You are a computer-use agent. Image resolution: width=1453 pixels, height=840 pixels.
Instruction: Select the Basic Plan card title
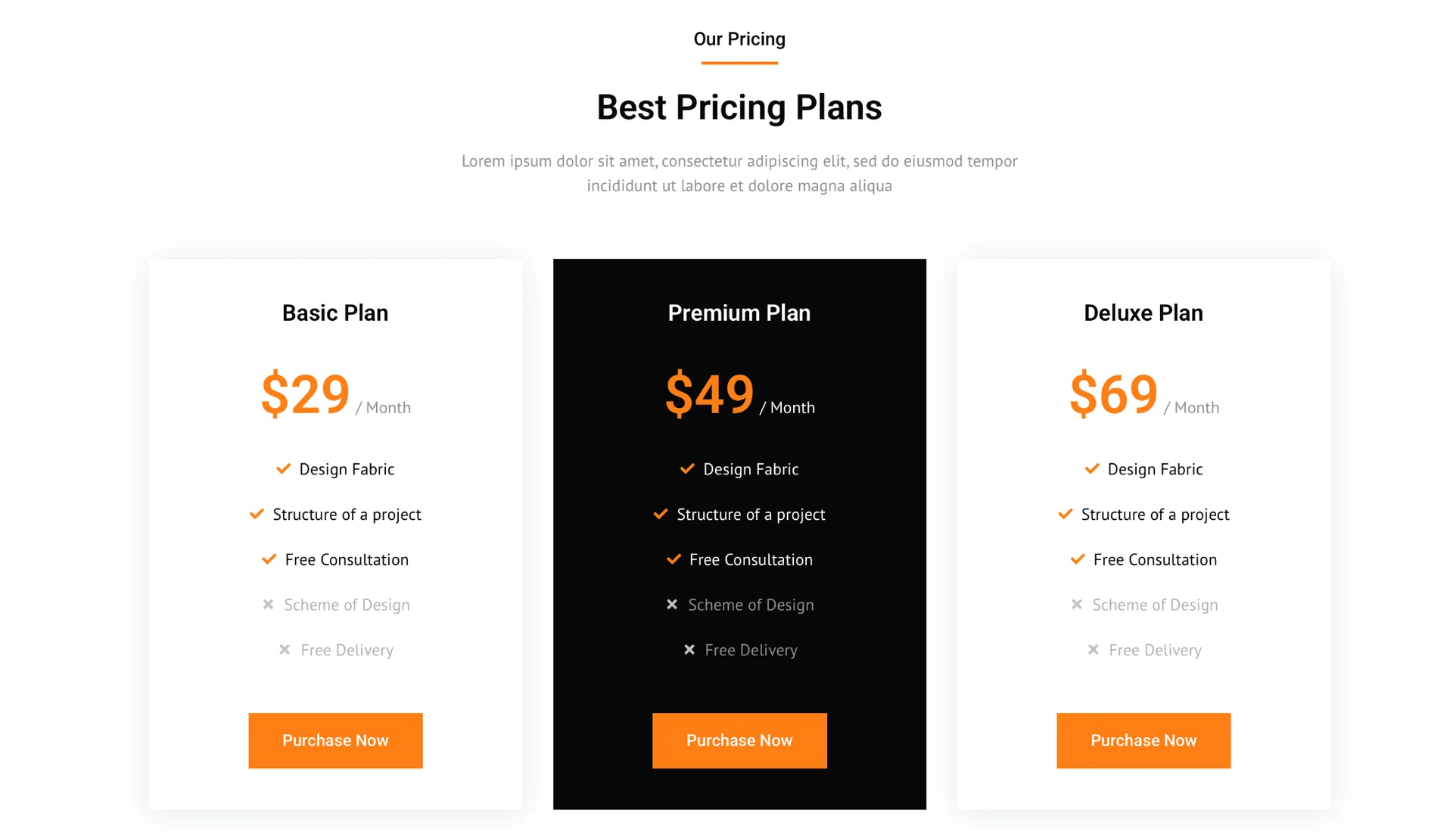pyautogui.click(x=335, y=313)
